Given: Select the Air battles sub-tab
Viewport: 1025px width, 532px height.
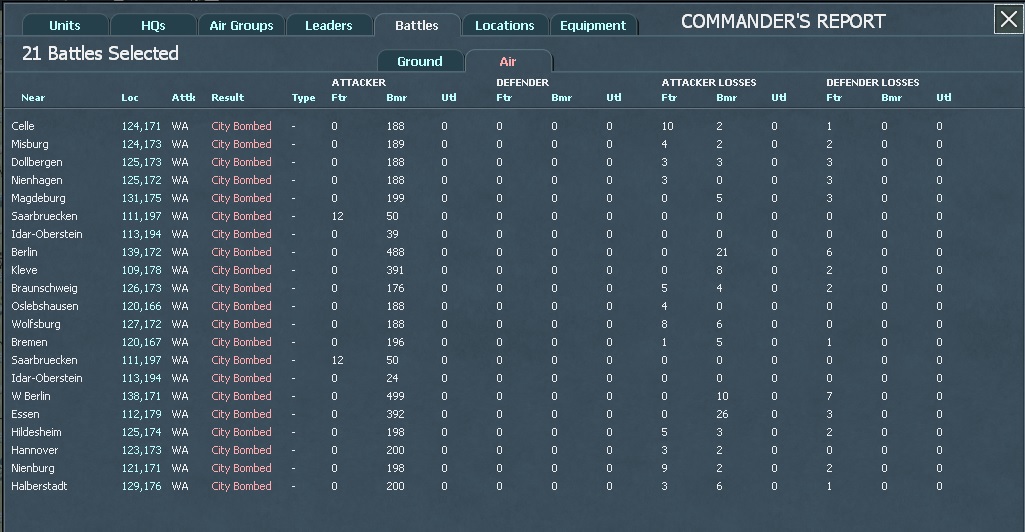Looking at the screenshot, I should pyautogui.click(x=508, y=61).
